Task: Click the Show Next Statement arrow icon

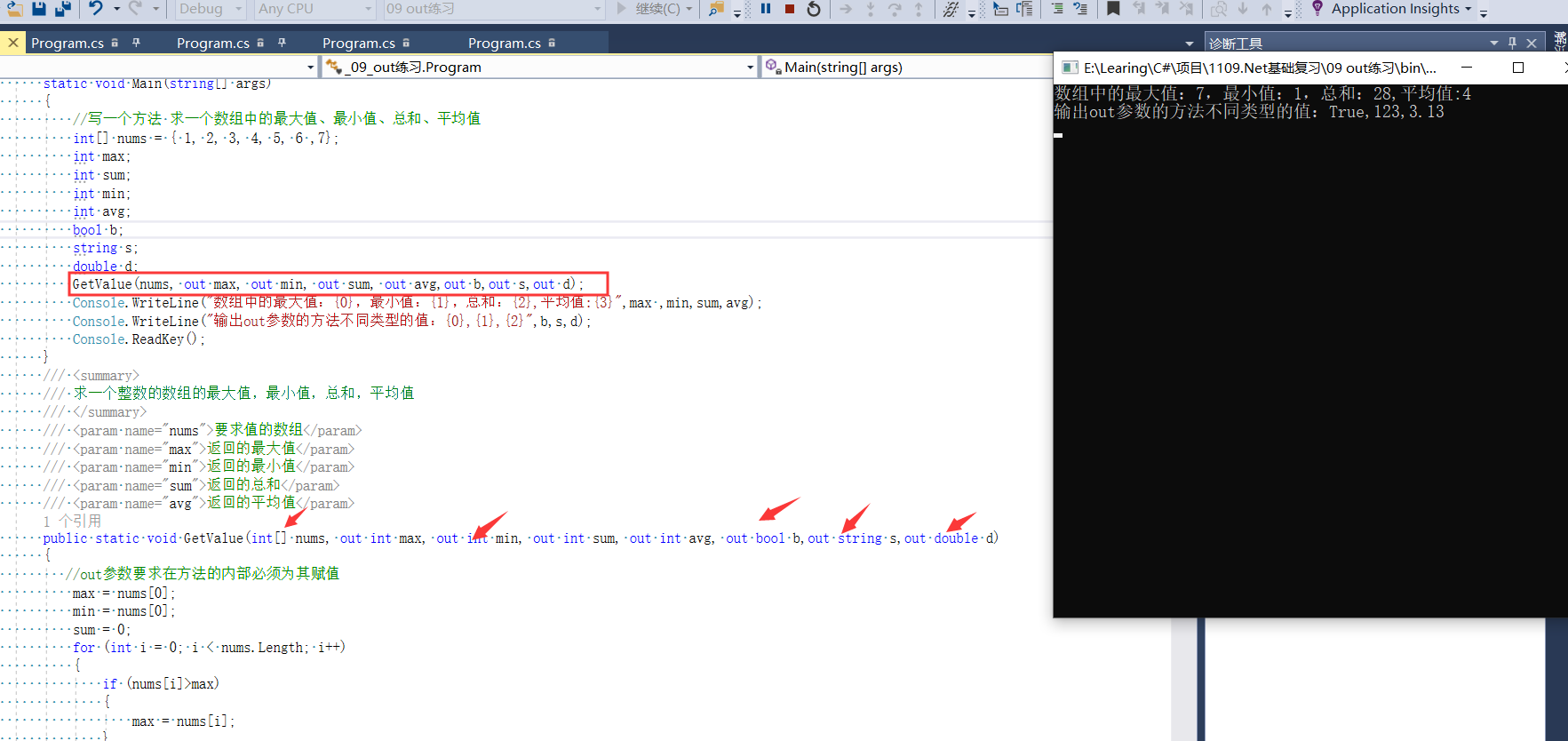Action: [846, 9]
